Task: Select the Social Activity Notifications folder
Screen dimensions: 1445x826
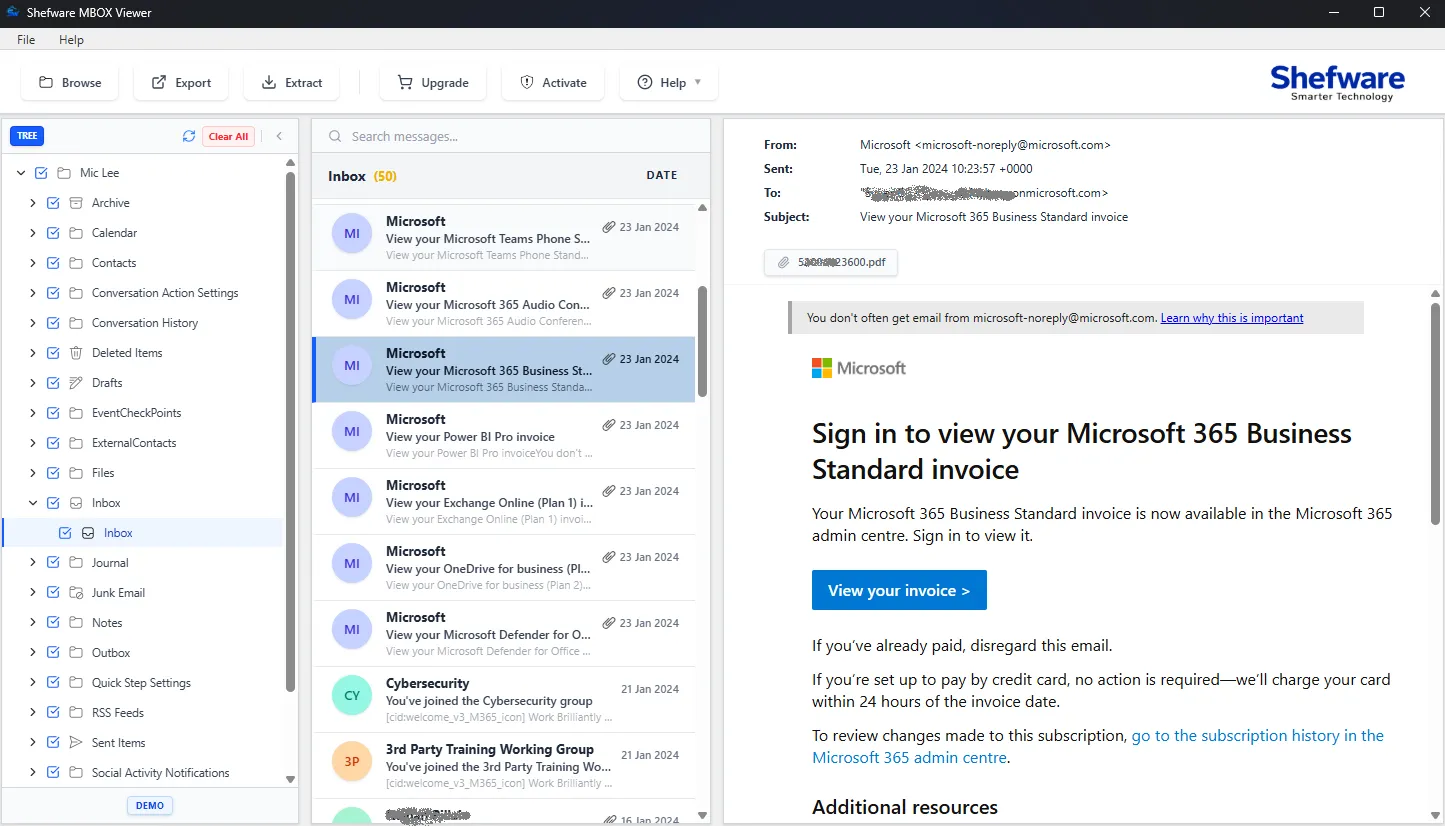Action: tap(160, 773)
